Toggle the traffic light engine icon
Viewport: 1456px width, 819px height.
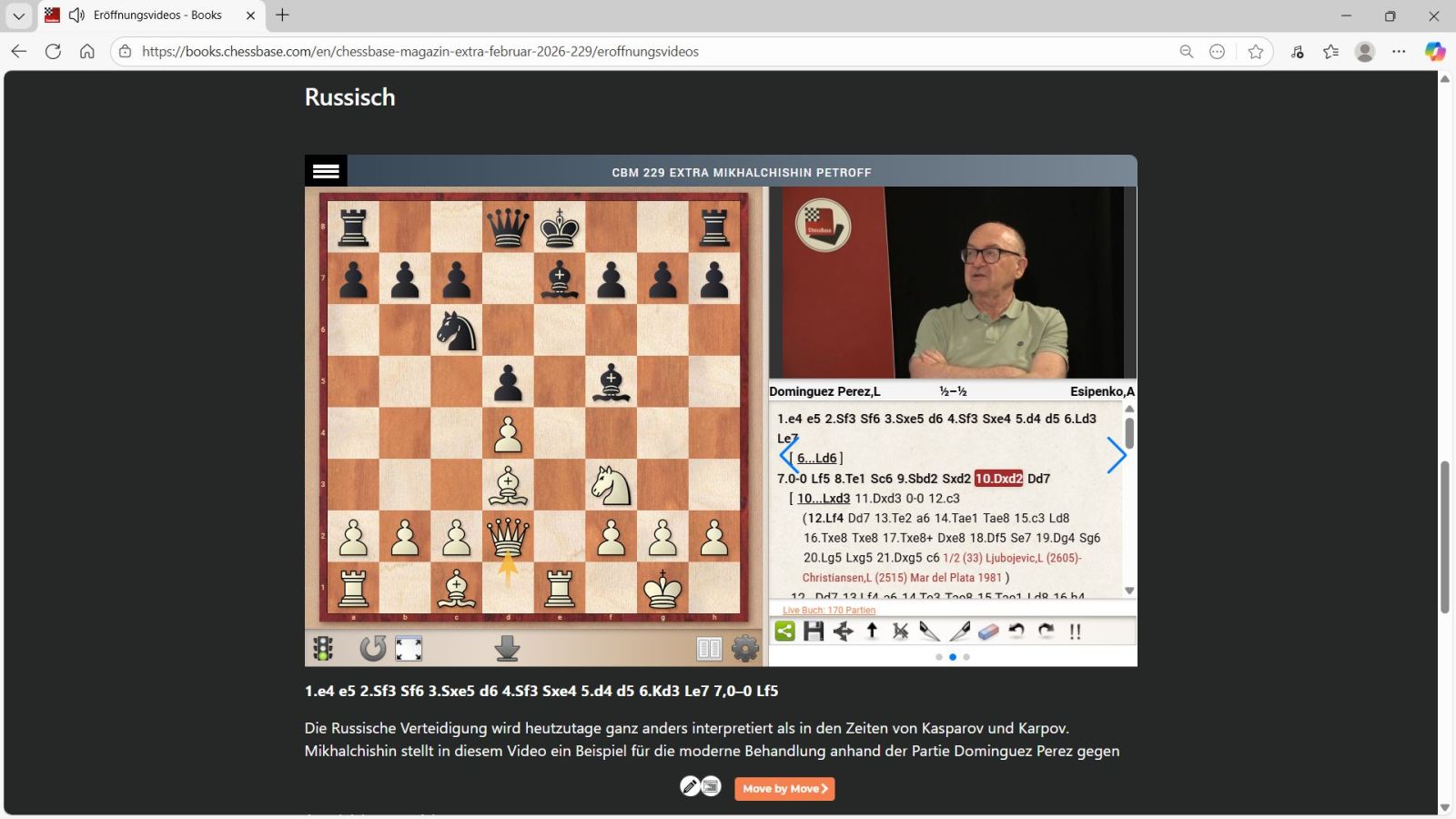(323, 648)
